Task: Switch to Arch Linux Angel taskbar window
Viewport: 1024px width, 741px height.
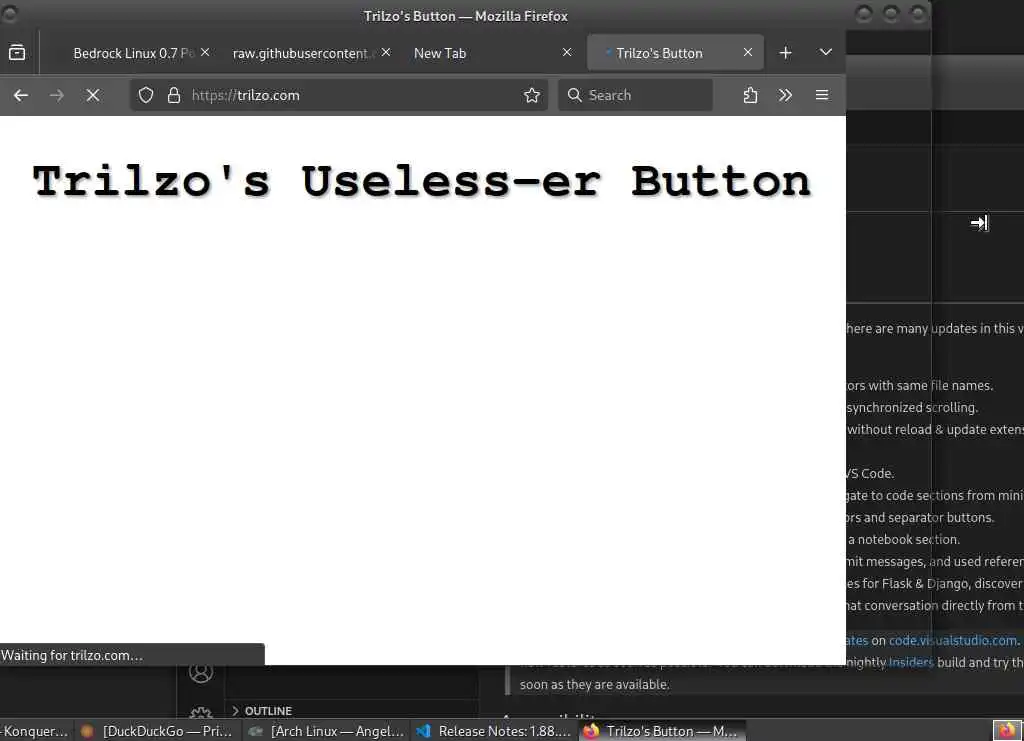Action: (326, 731)
